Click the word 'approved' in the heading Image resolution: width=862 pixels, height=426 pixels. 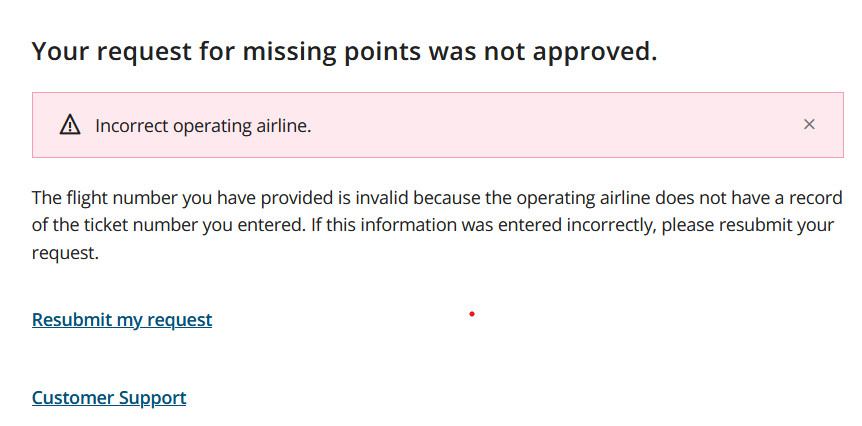coord(598,52)
